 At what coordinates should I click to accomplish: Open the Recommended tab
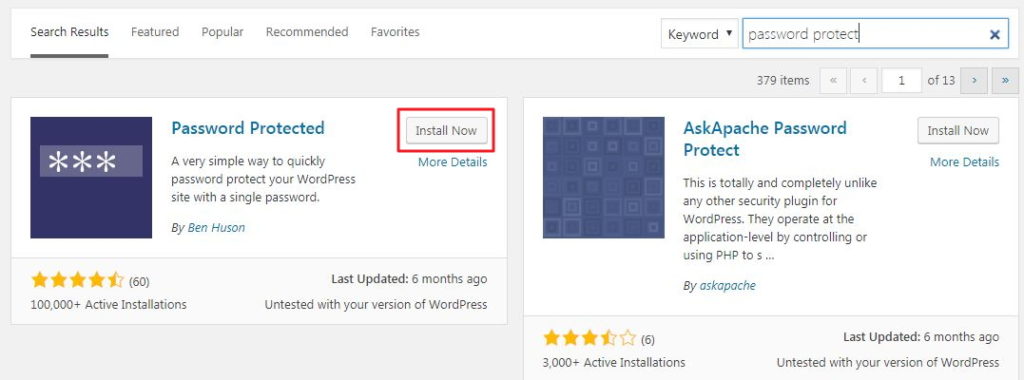(307, 31)
